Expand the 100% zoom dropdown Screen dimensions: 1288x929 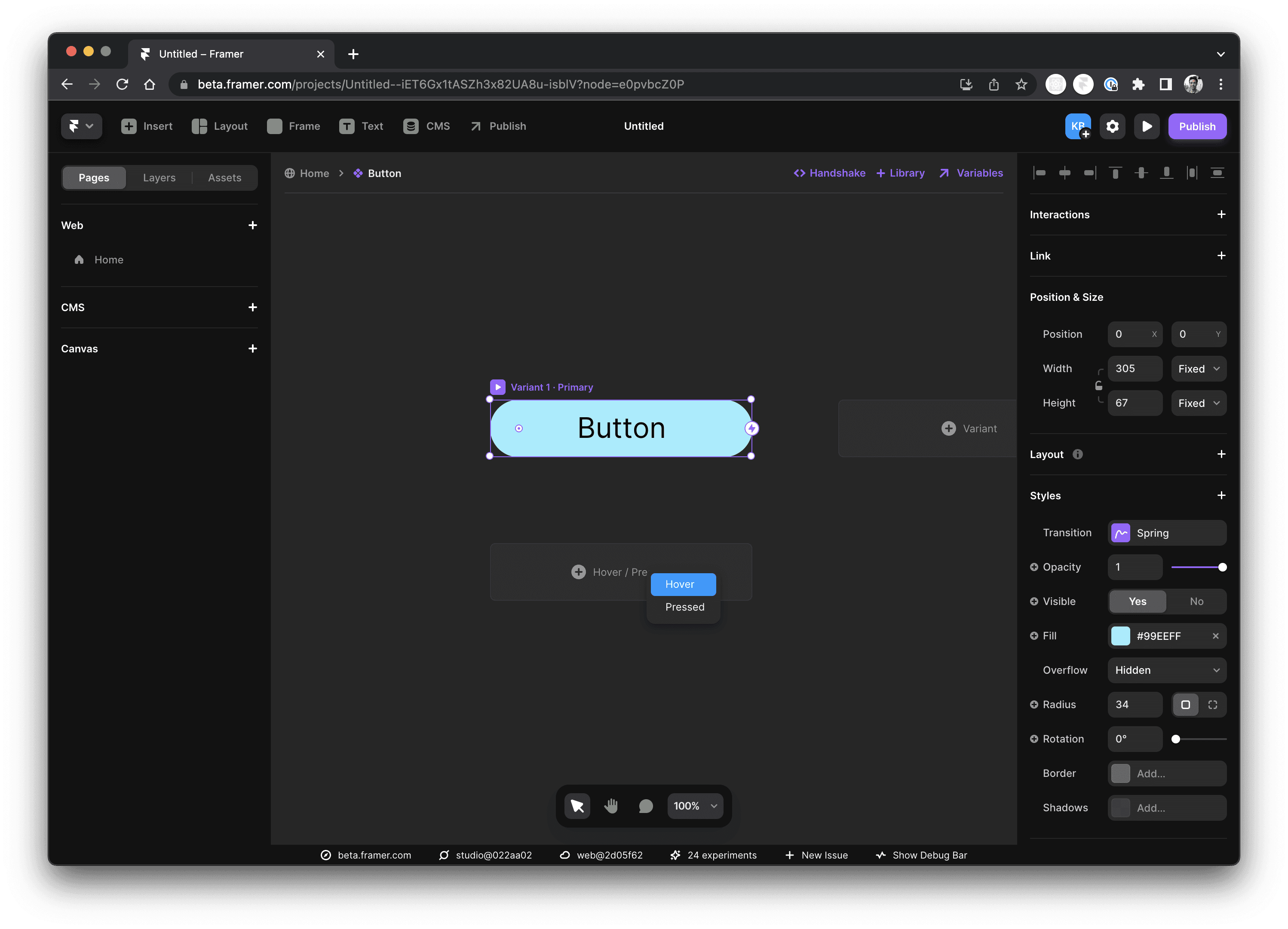click(x=696, y=806)
